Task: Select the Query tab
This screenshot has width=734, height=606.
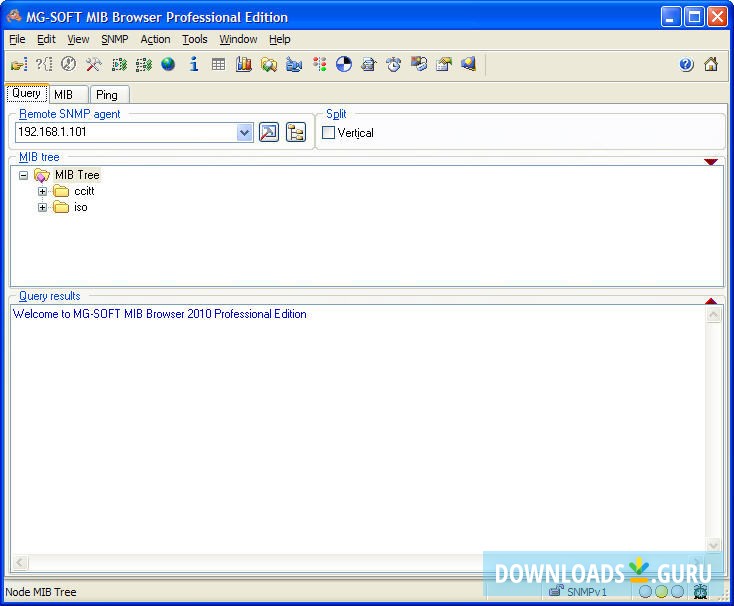Action: [27, 93]
